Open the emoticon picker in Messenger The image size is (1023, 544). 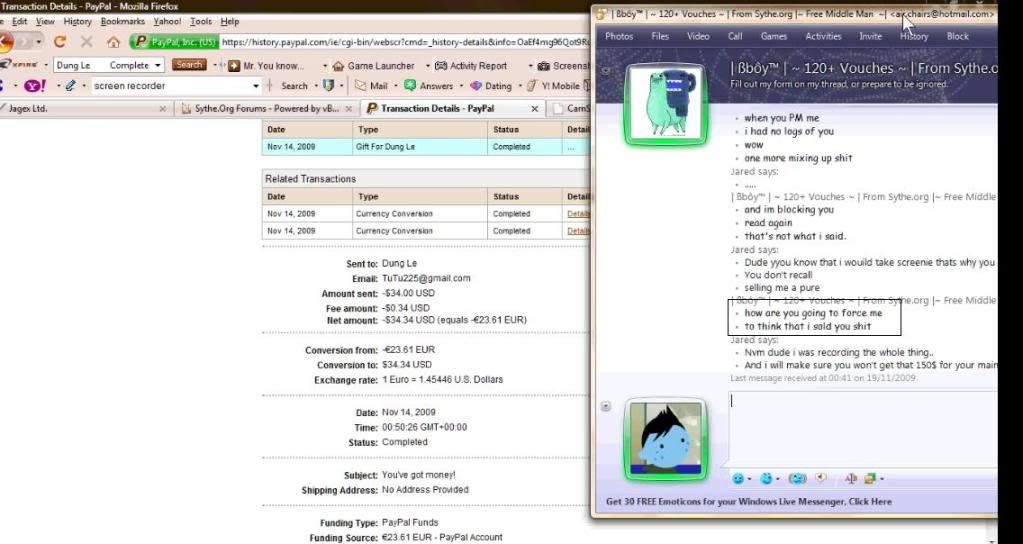(738, 479)
